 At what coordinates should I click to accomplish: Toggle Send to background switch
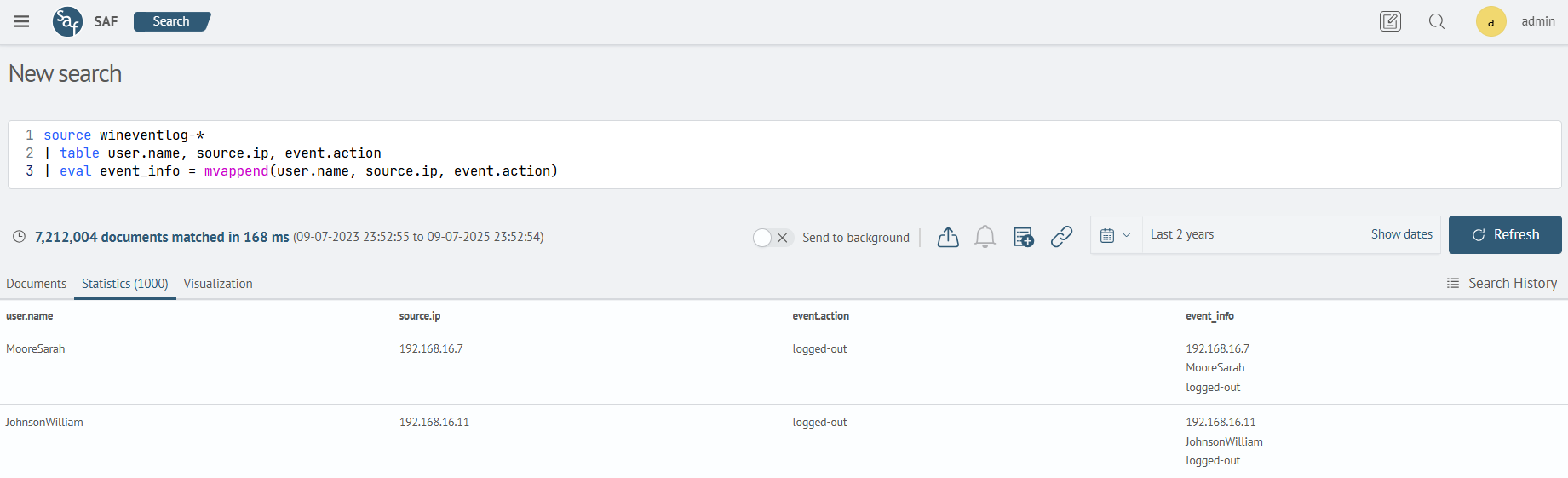tap(773, 238)
